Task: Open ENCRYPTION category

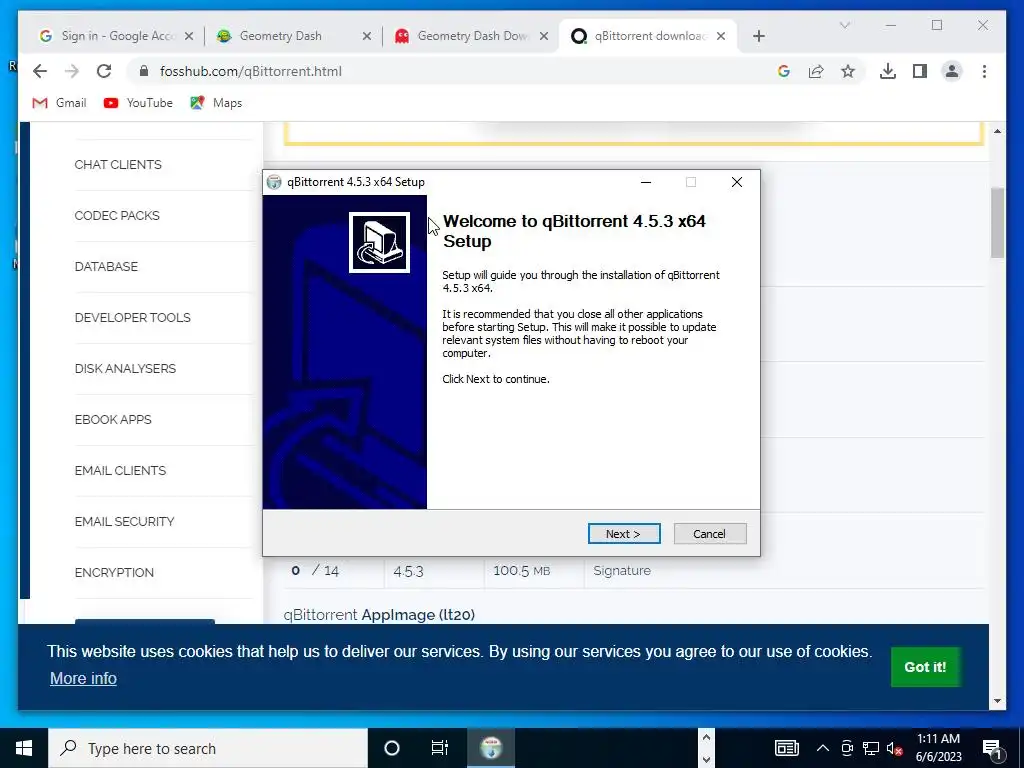Action: pyautogui.click(x=114, y=572)
